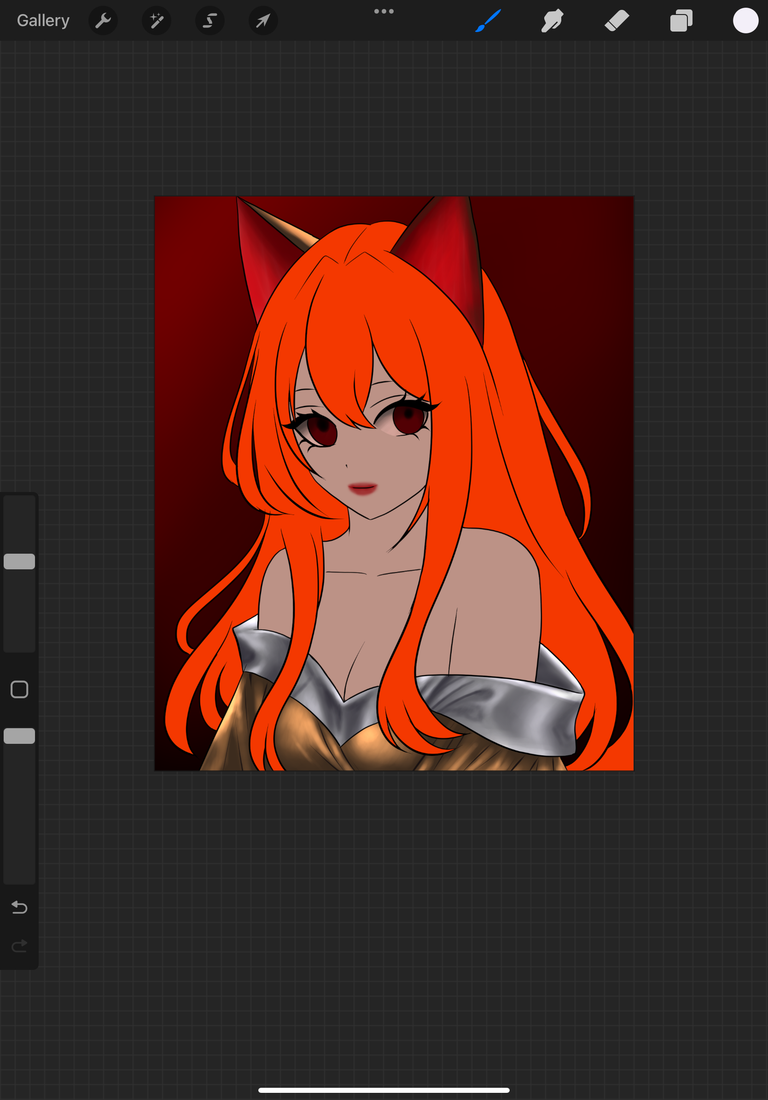Screen dimensions: 768x1100
Task: Open the Actions wrench menu
Action: click(103, 21)
